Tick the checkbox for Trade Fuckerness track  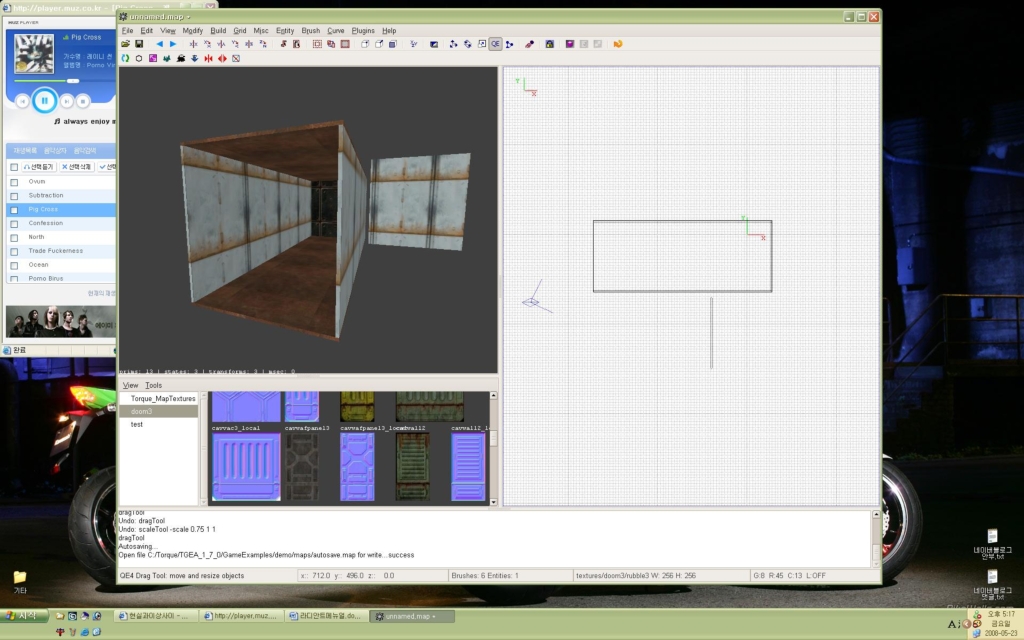14,251
